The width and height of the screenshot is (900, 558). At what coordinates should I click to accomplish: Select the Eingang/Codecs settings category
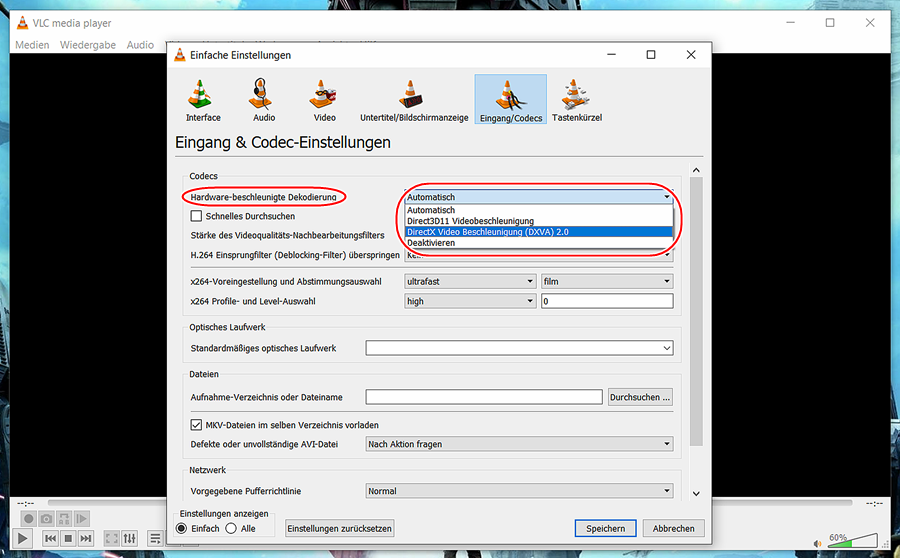510,100
